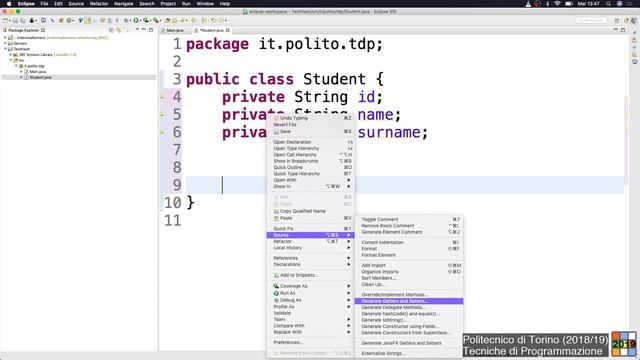Select the Student.java editor tab
This screenshot has height=360, width=640.
(211, 30)
